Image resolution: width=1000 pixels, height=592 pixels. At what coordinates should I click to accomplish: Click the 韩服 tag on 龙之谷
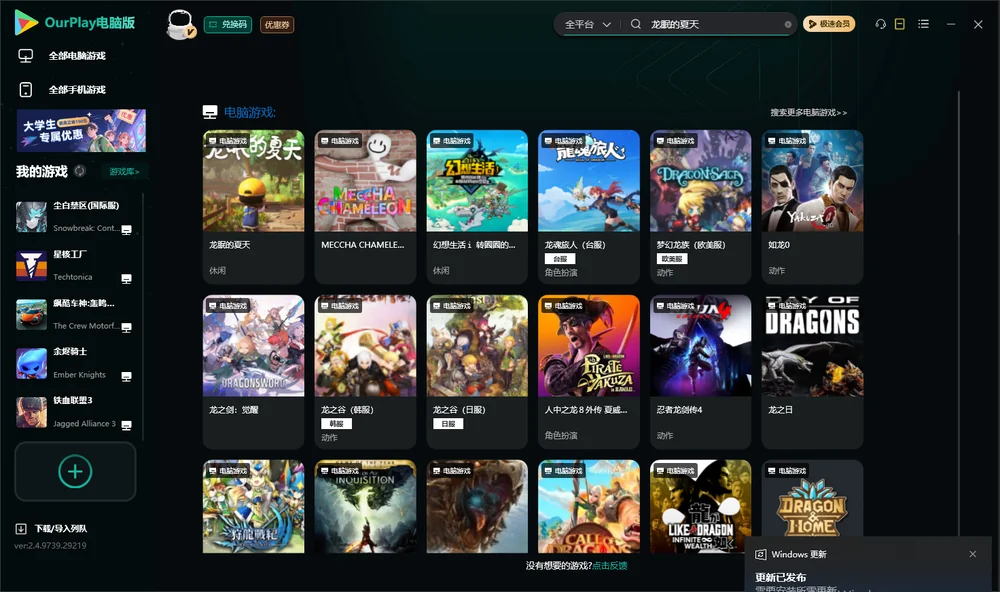[x=336, y=424]
